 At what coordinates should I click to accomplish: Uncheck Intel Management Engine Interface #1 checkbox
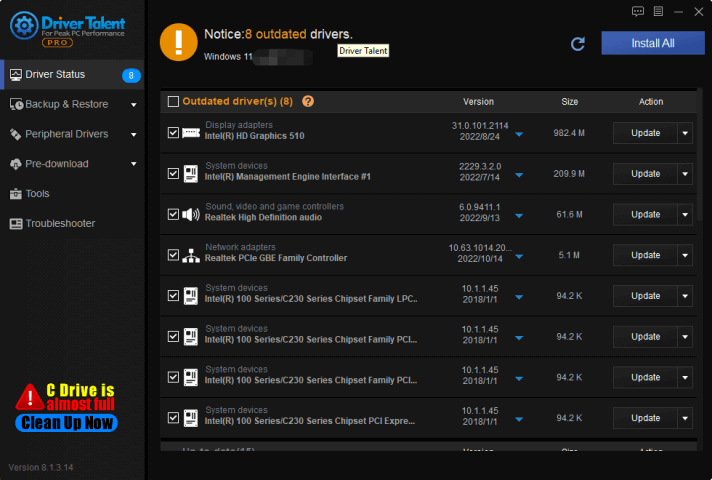point(173,173)
